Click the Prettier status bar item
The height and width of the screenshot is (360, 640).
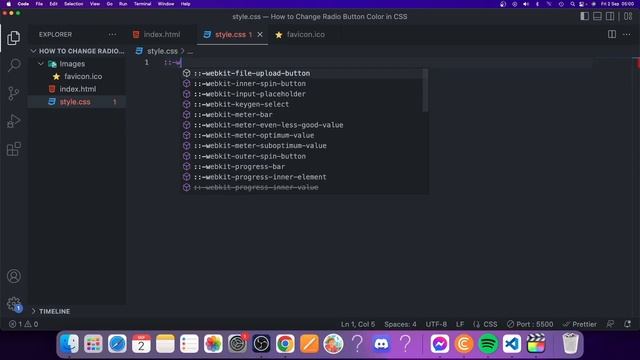580,324
